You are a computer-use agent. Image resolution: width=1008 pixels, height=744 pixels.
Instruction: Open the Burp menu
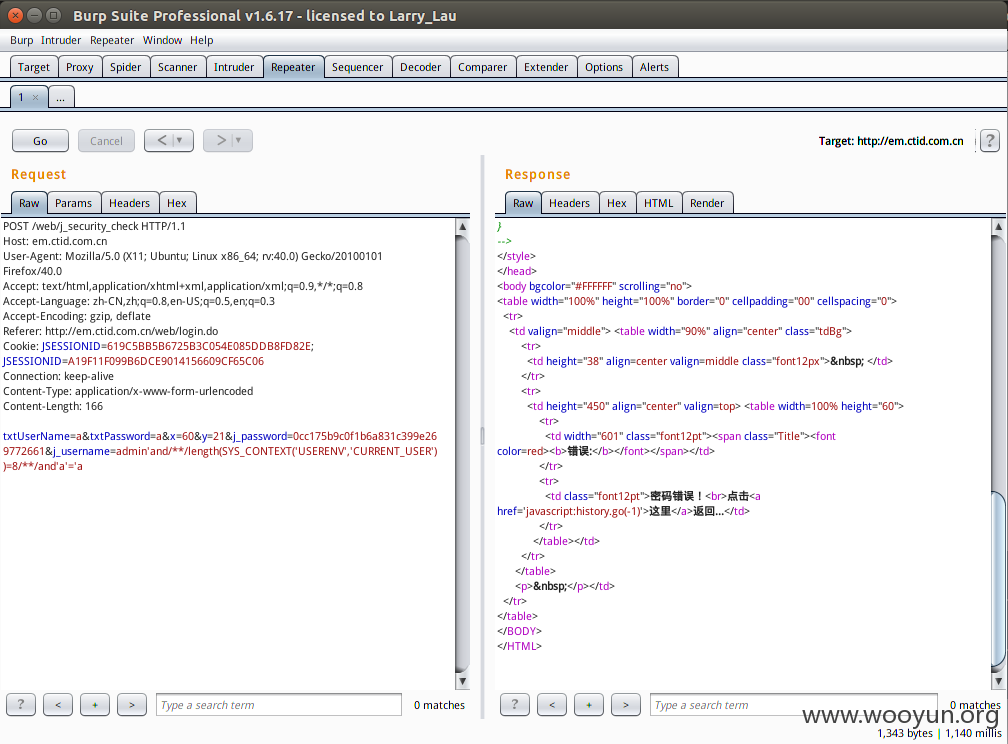pyautogui.click(x=21, y=40)
